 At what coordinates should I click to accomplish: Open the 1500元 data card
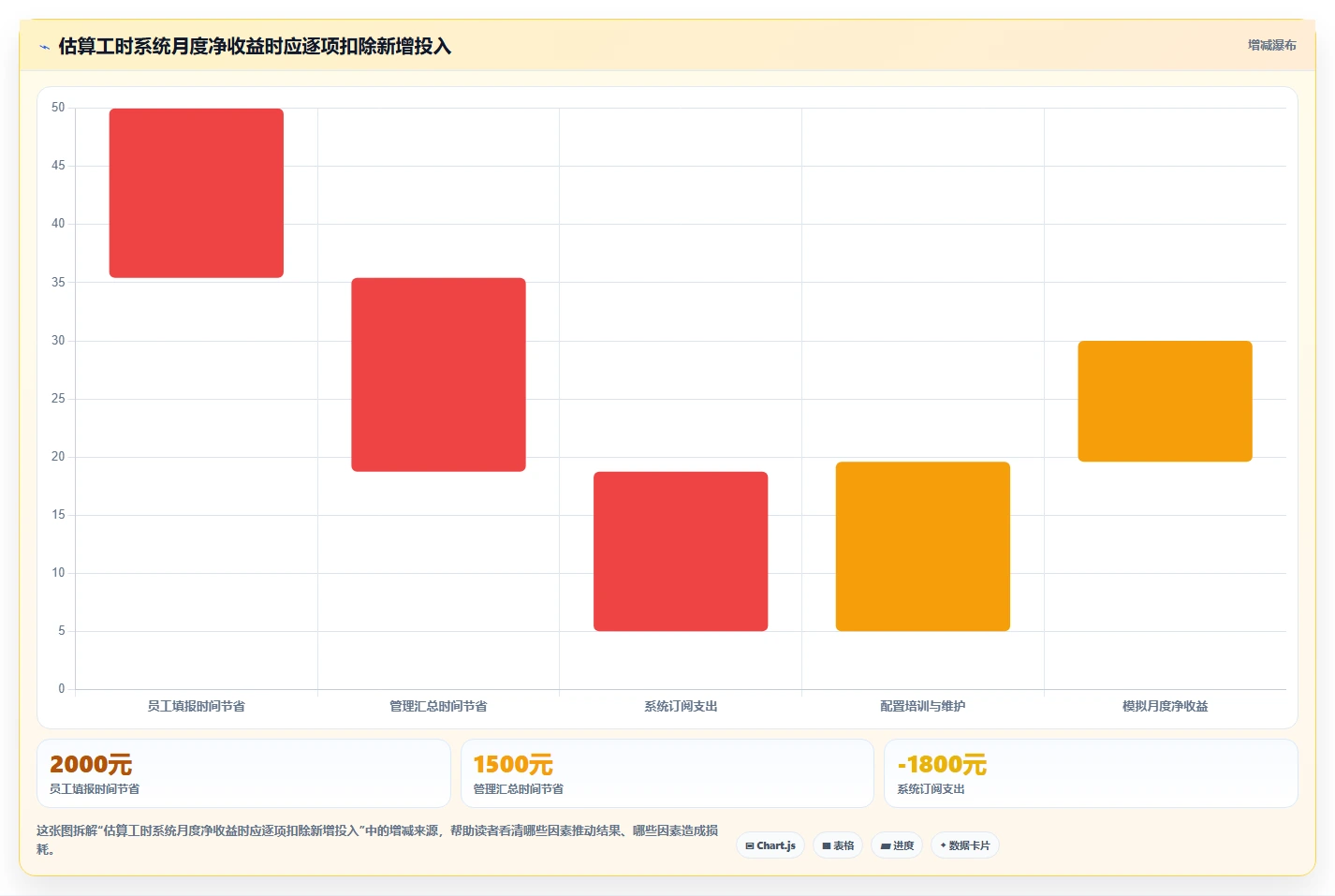[x=667, y=773]
